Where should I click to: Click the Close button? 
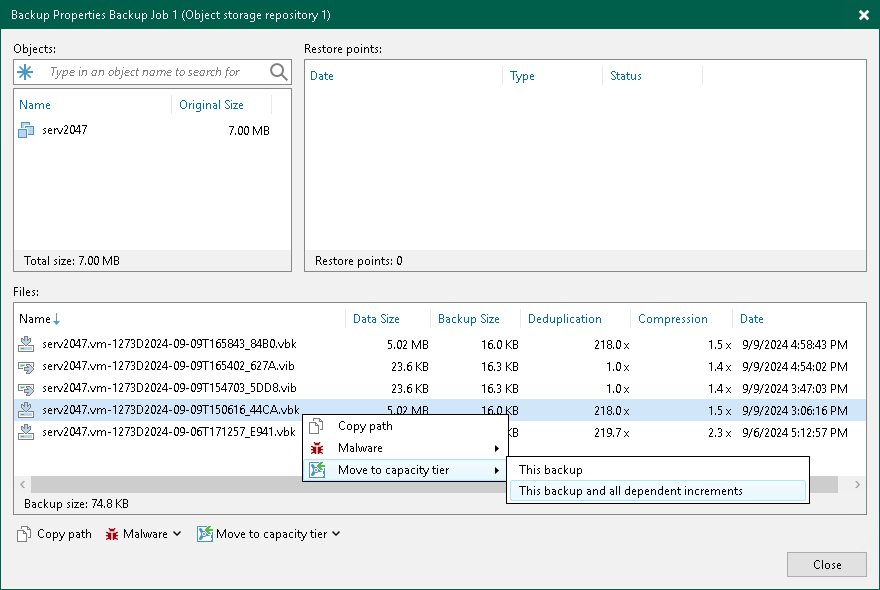click(x=826, y=564)
